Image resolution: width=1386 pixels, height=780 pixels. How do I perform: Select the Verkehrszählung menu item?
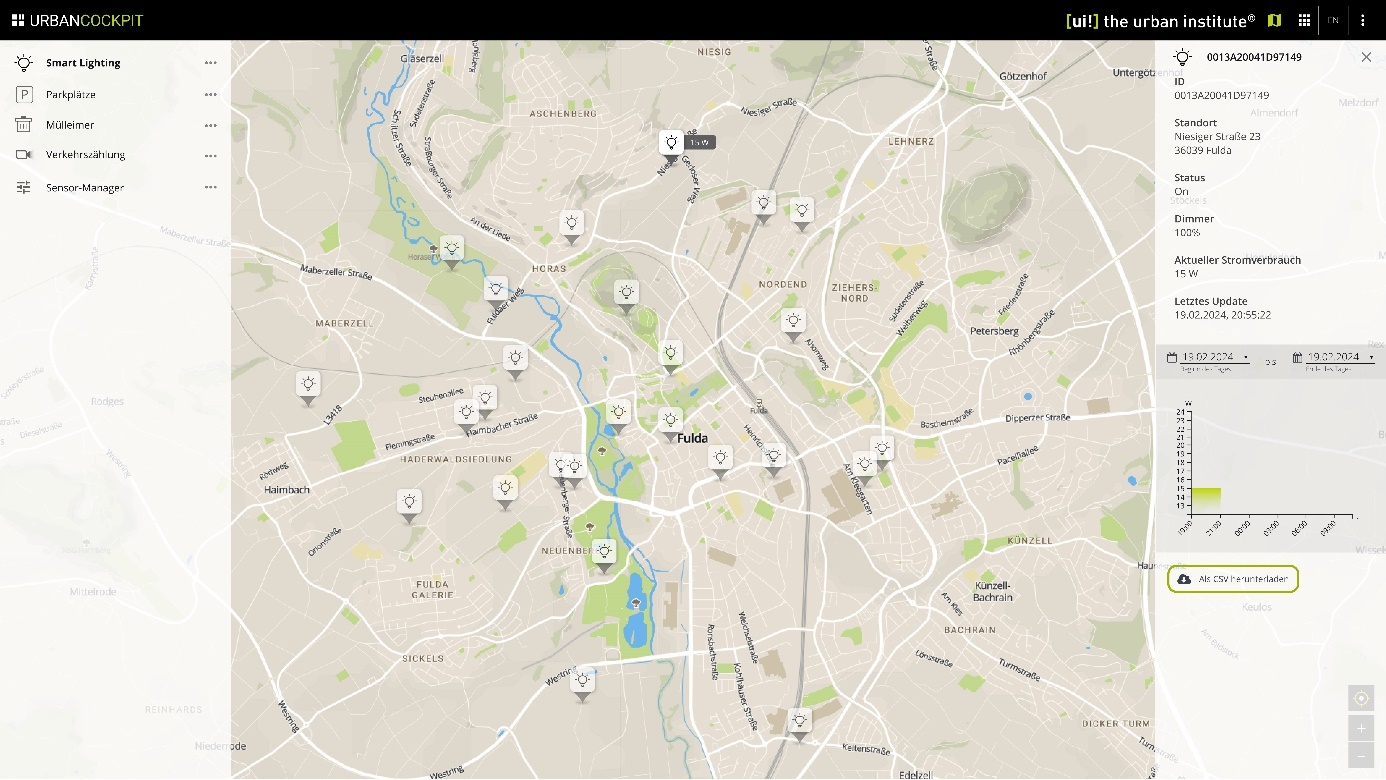85,155
